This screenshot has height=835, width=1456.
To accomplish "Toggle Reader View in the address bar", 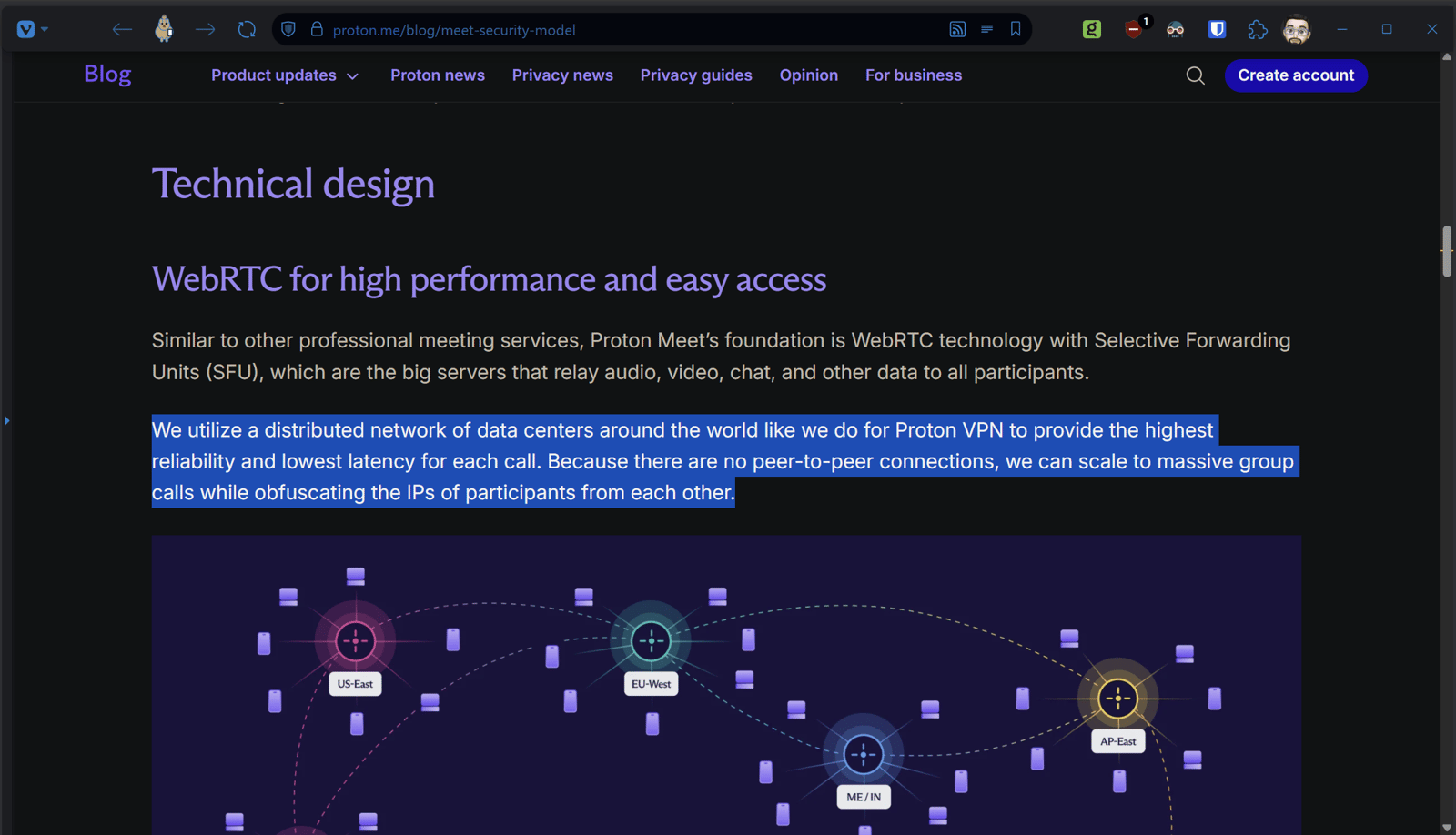I will tap(986, 29).
